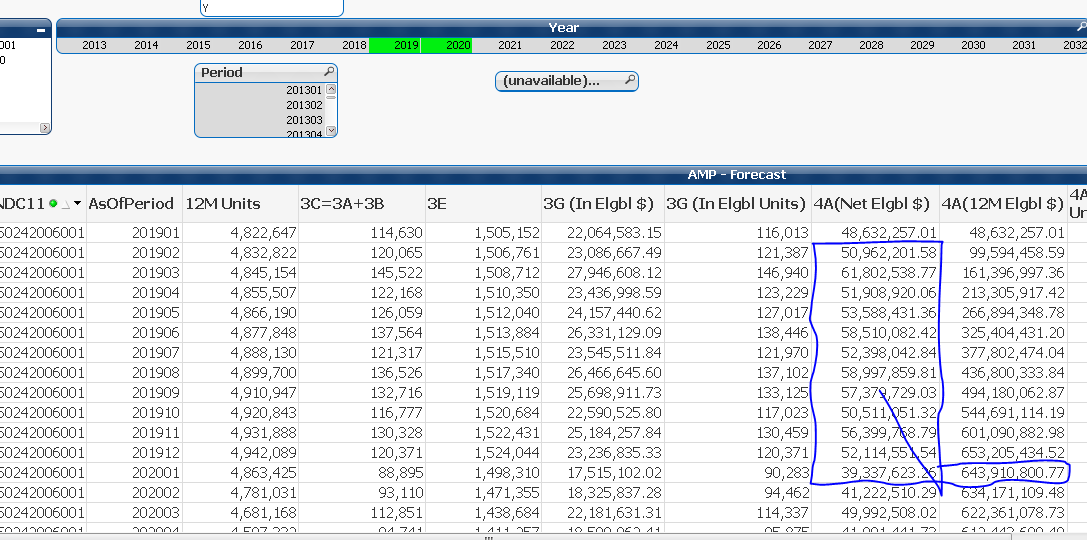Minimize the top-left list box
Image resolution: width=1087 pixels, height=540 pixels.
pyautogui.click(x=41, y=30)
